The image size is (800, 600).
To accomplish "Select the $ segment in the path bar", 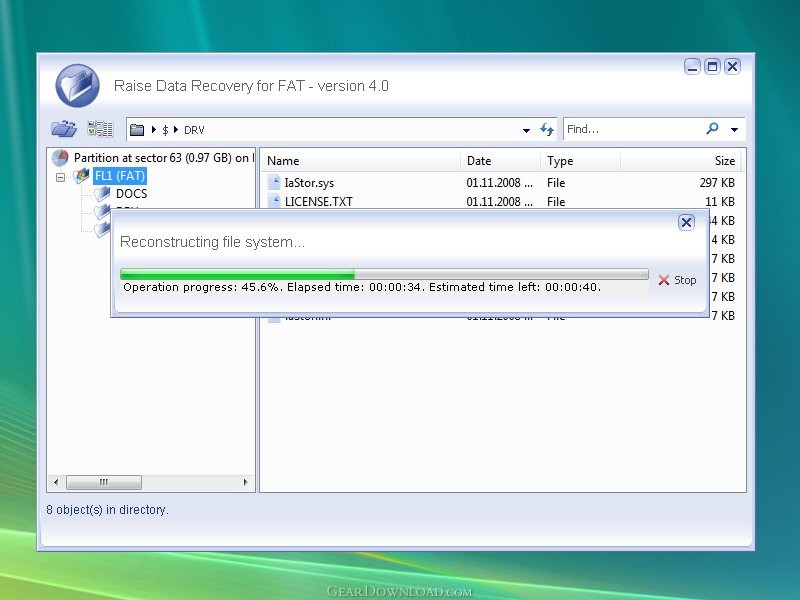I will point(165,130).
